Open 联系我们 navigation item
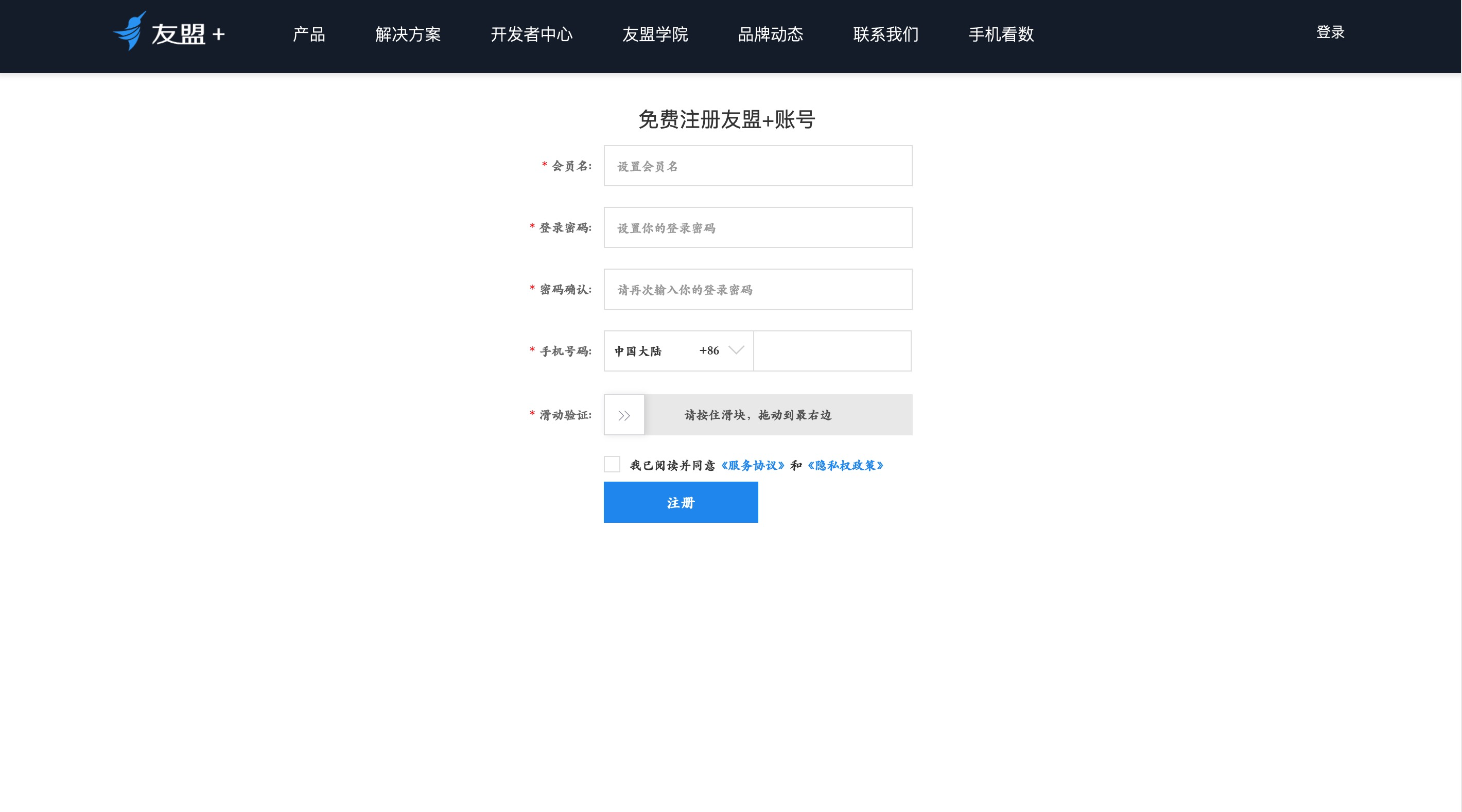The width and height of the screenshot is (1462, 812). coord(886,34)
